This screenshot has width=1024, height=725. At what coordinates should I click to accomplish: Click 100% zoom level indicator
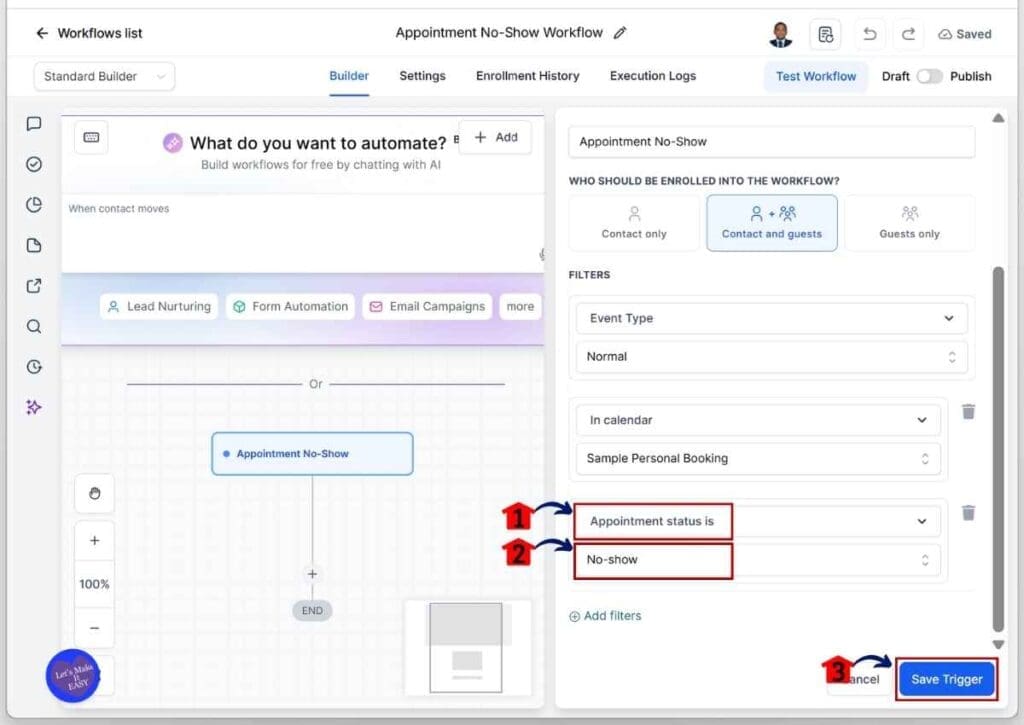[95, 584]
